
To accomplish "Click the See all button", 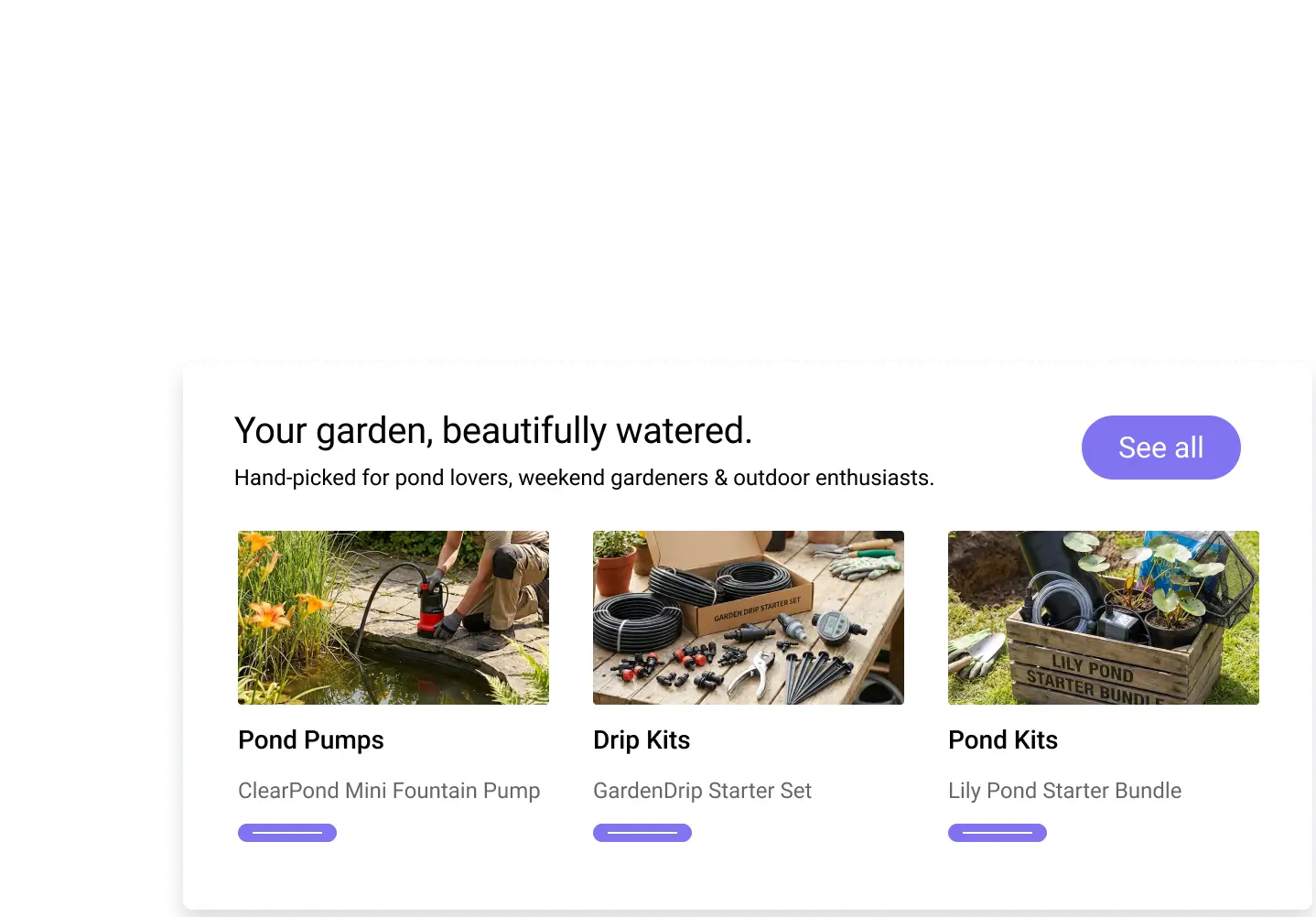I will click(1160, 448).
